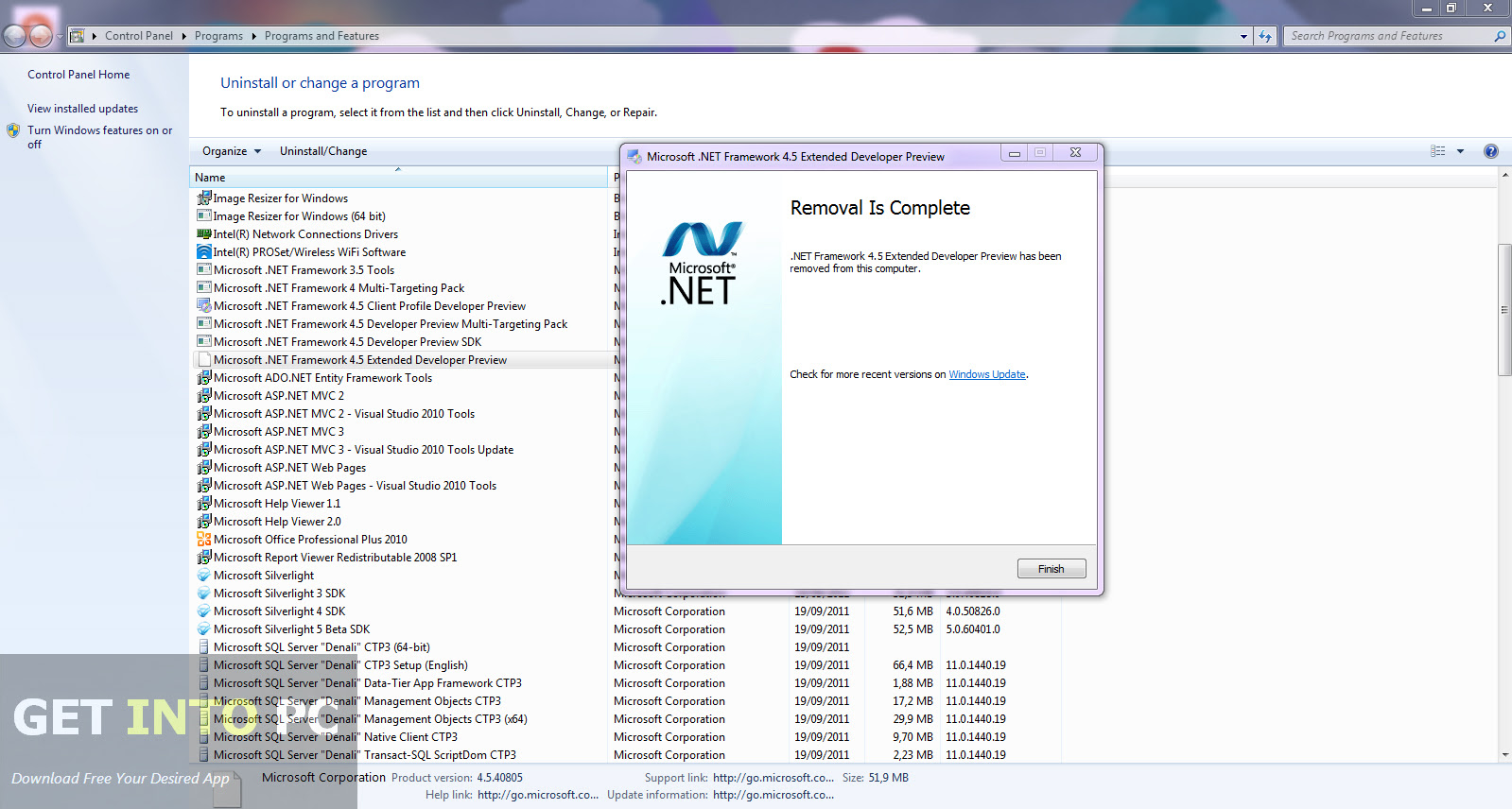Viewport: 1512px width, 809px height.
Task: Click the .NET 4.5 Client Profile icon
Action: (204, 306)
